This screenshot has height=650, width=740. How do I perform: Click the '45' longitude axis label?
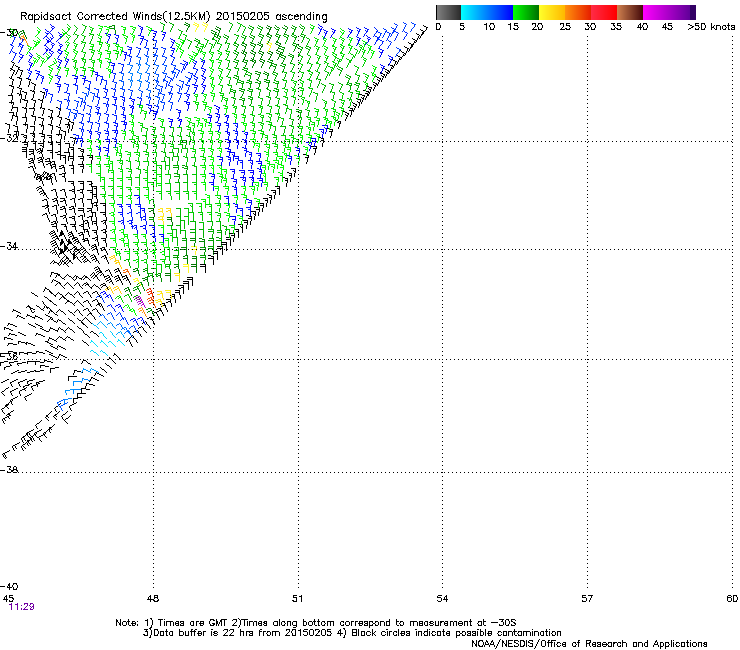[8, 599]
